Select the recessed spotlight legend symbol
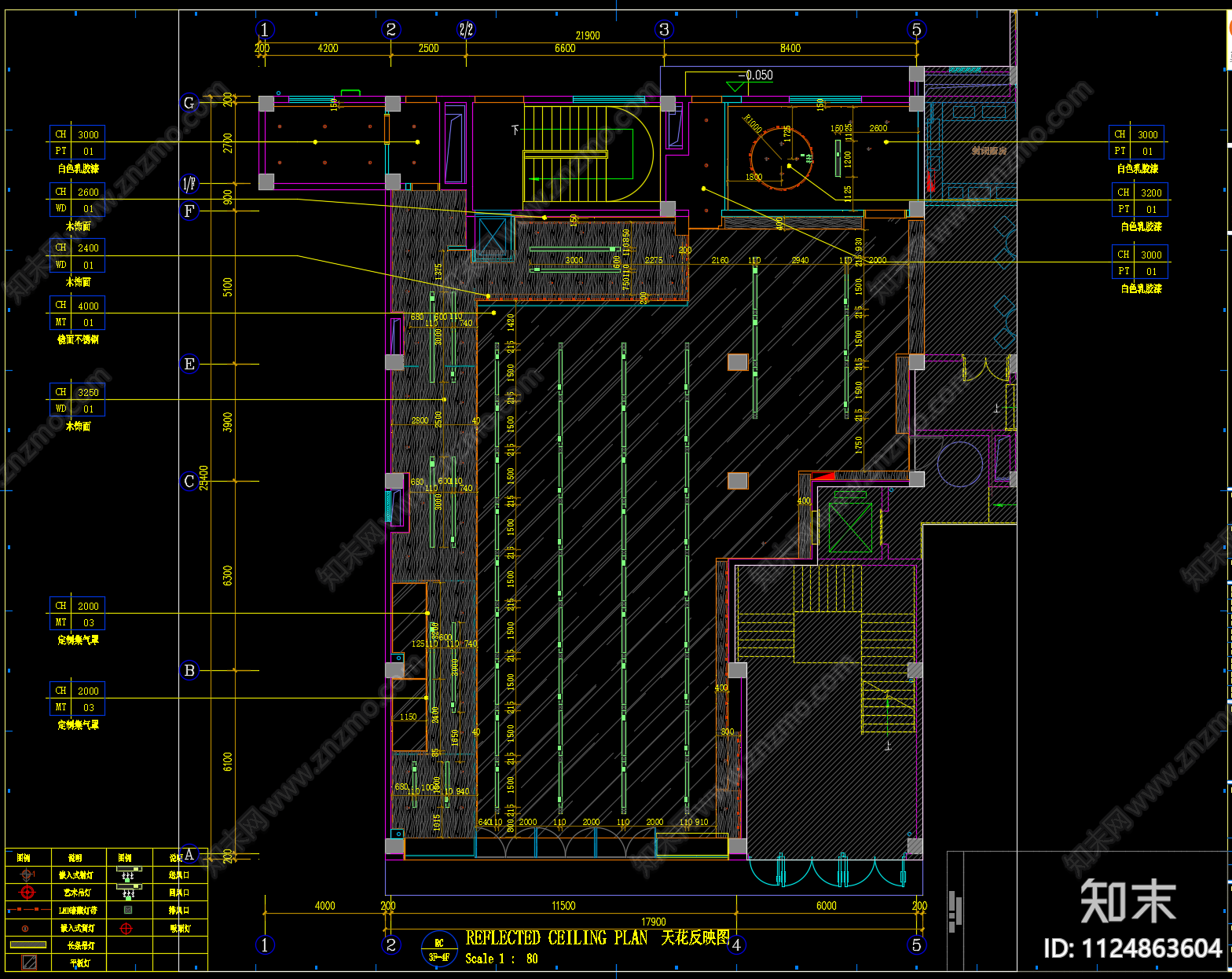The height and width of the screenshot is (979, 1232). [27, 874]
